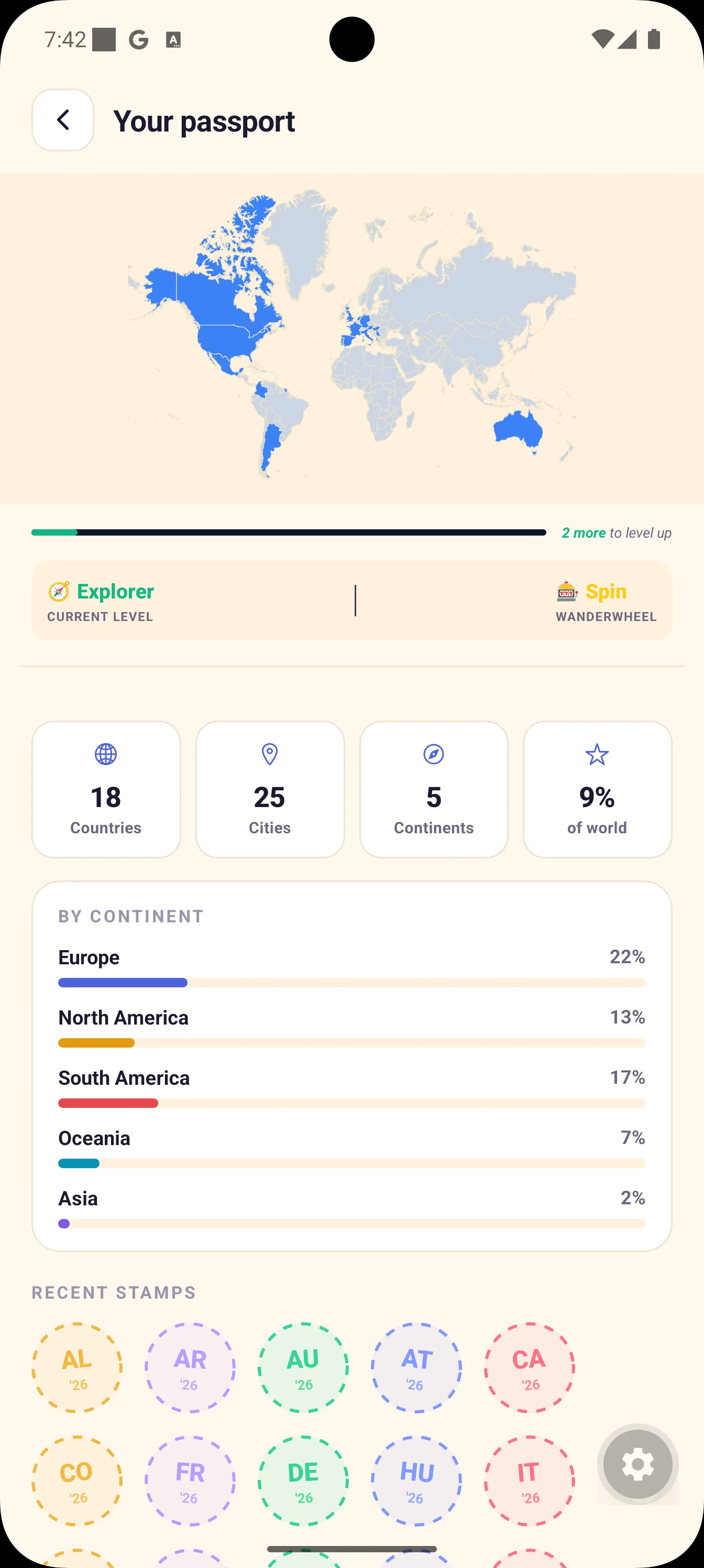Spin the Wanderwheel
704x1568 pixels.
point(606,601)
